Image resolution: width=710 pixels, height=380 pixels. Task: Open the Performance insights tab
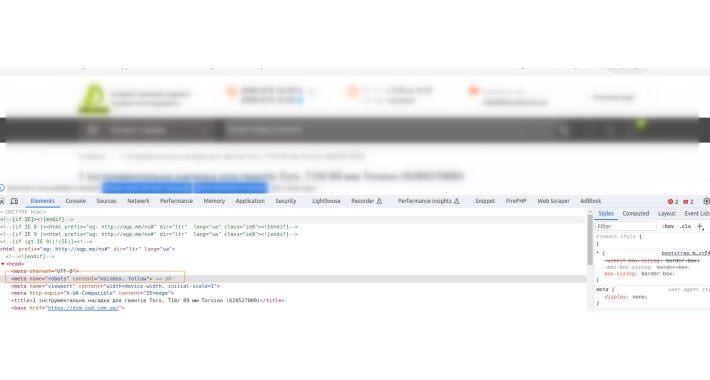tap(425, 201)
